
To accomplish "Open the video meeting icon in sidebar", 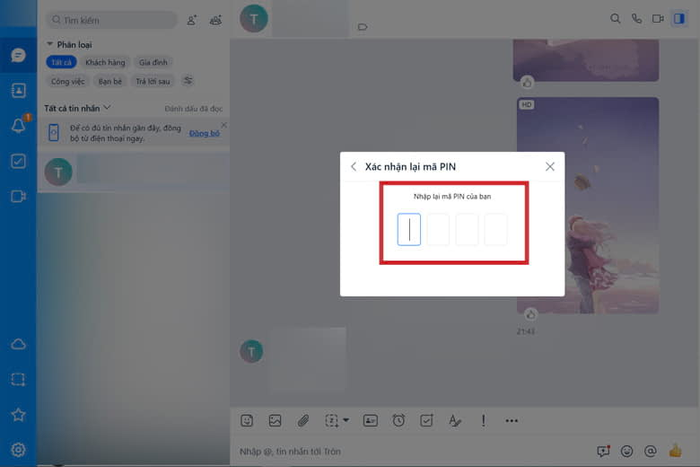I will tap(18, 196).
